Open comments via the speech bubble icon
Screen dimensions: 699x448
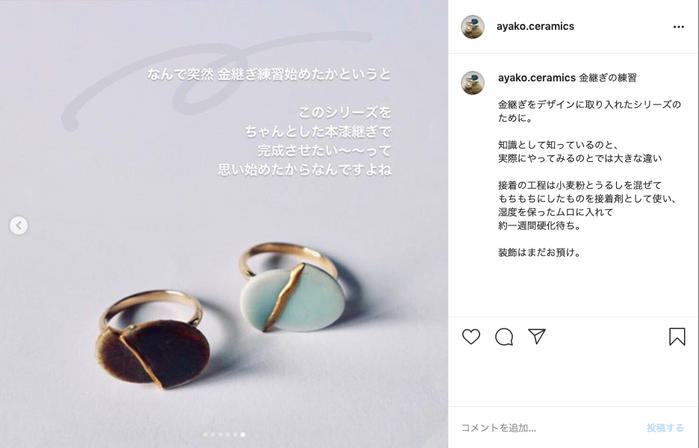[x=504, y=337]
